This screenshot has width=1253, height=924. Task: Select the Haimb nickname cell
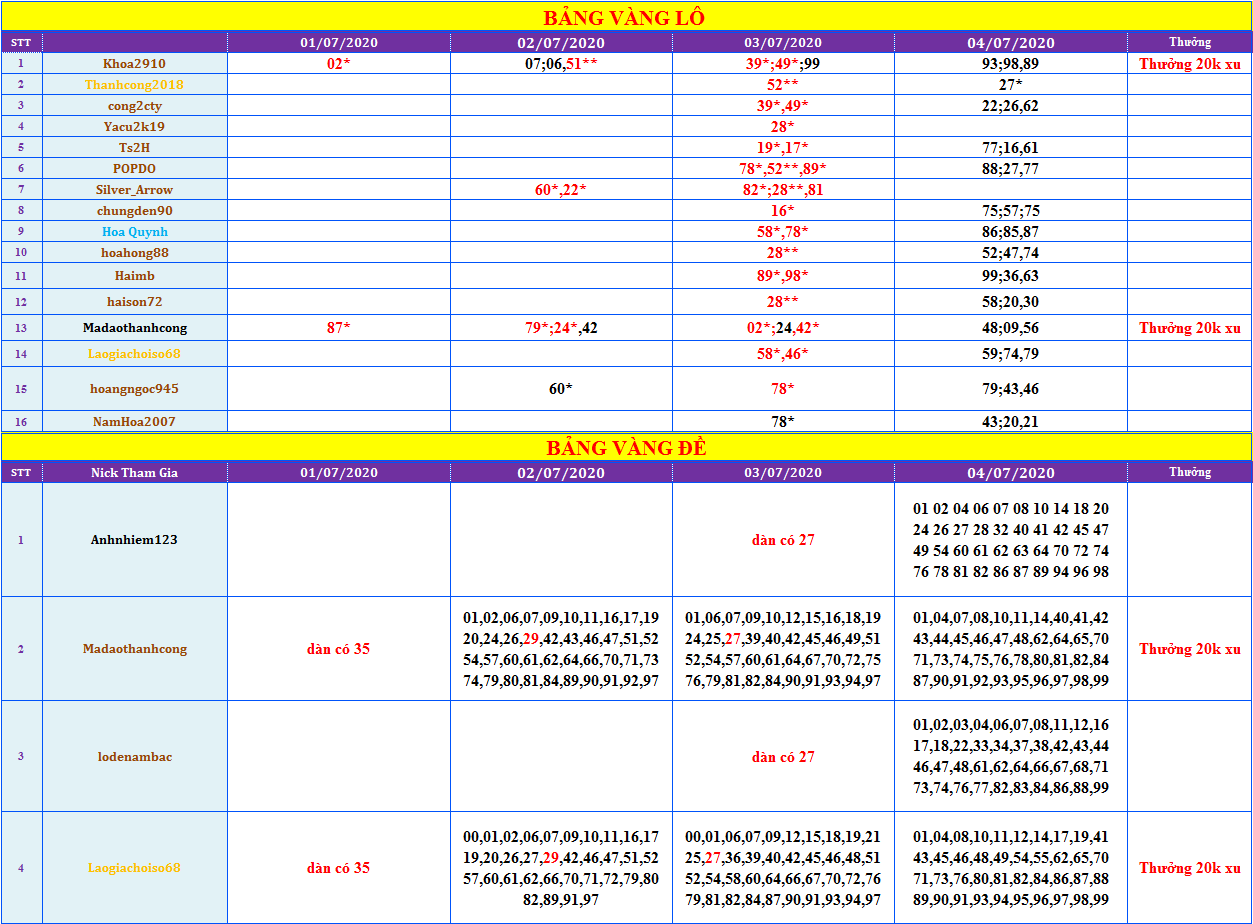pos(134,276)
